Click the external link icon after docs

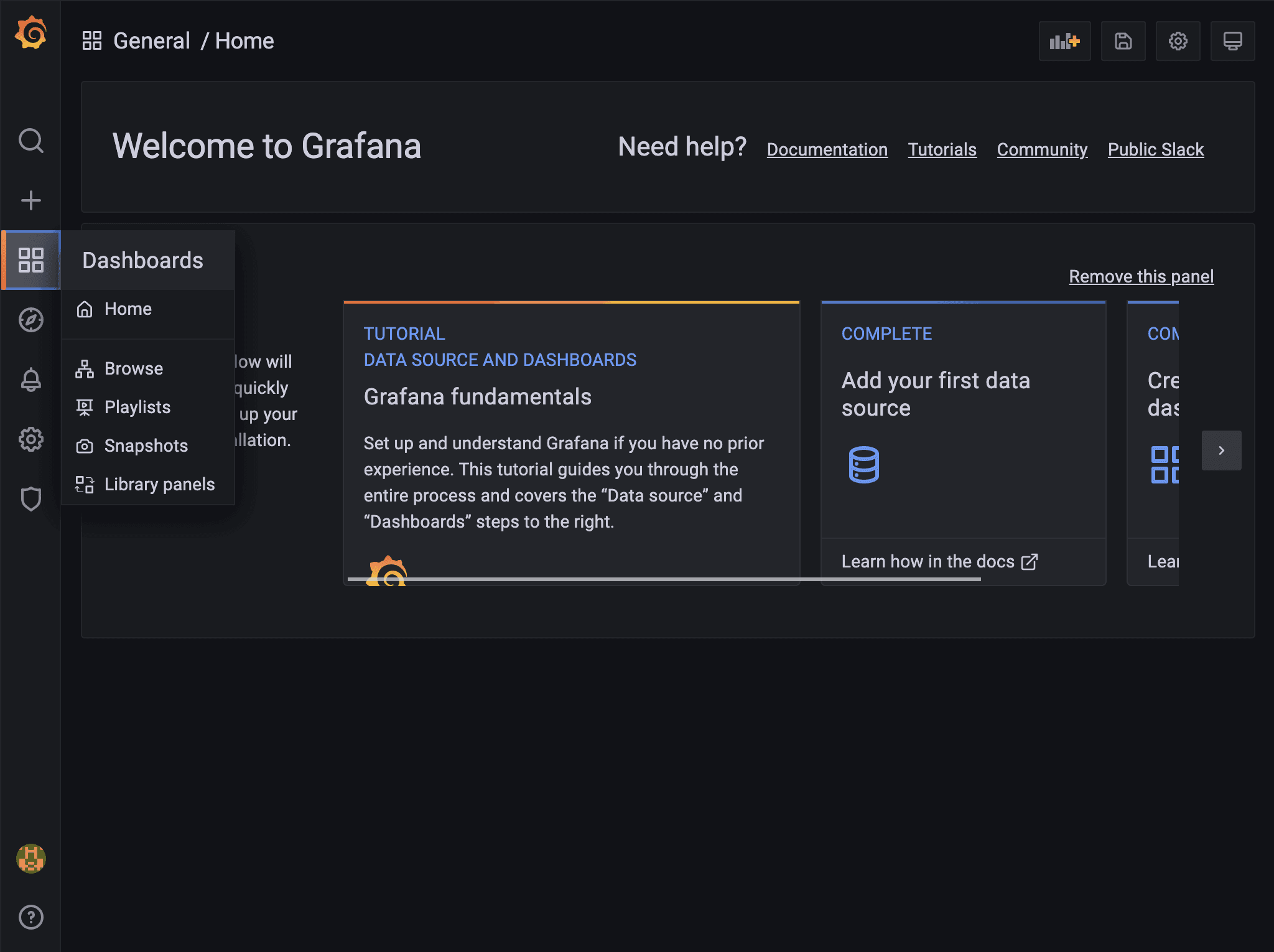click(1030, 562)
